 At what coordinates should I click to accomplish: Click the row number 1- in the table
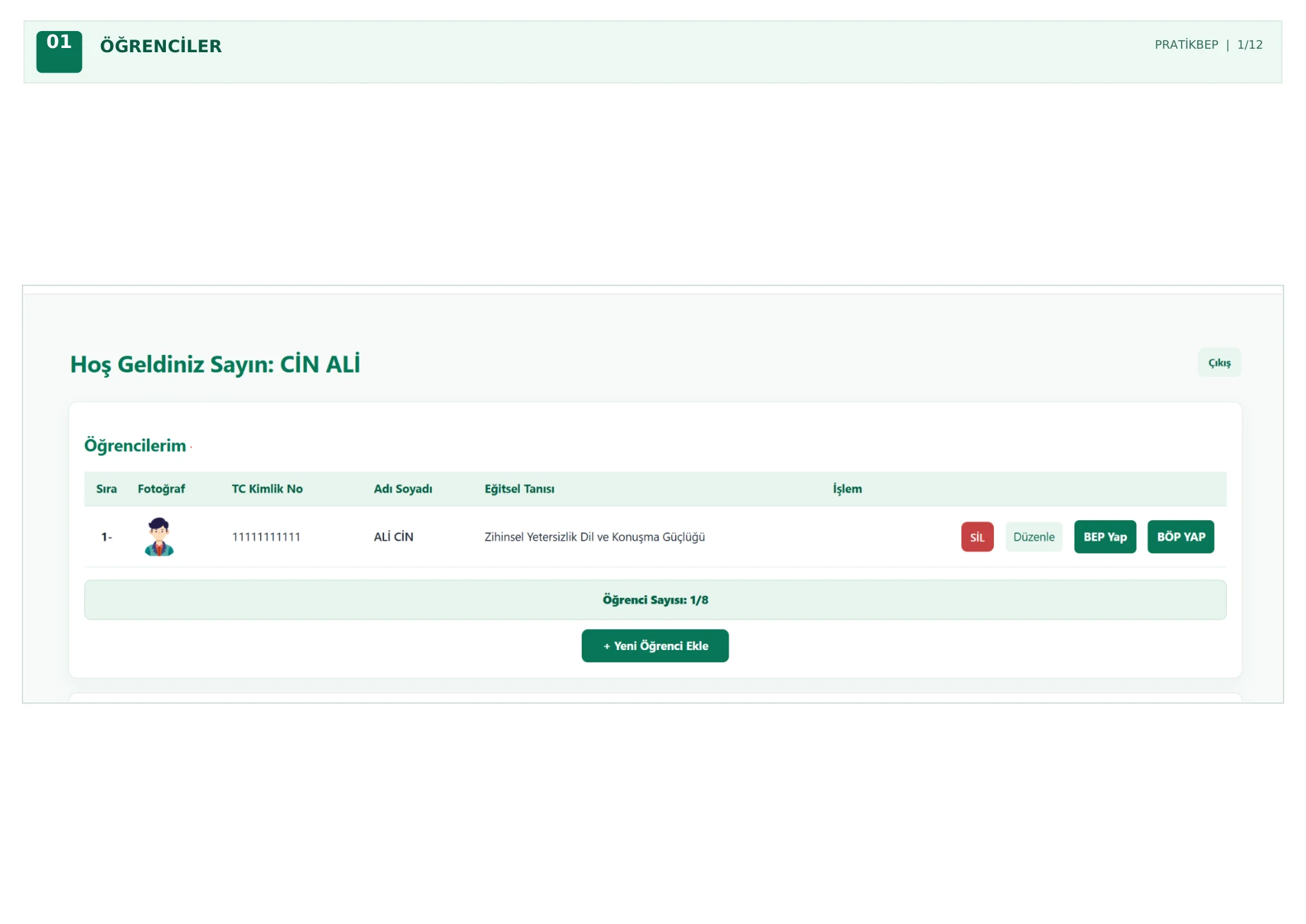click(107, 536)
